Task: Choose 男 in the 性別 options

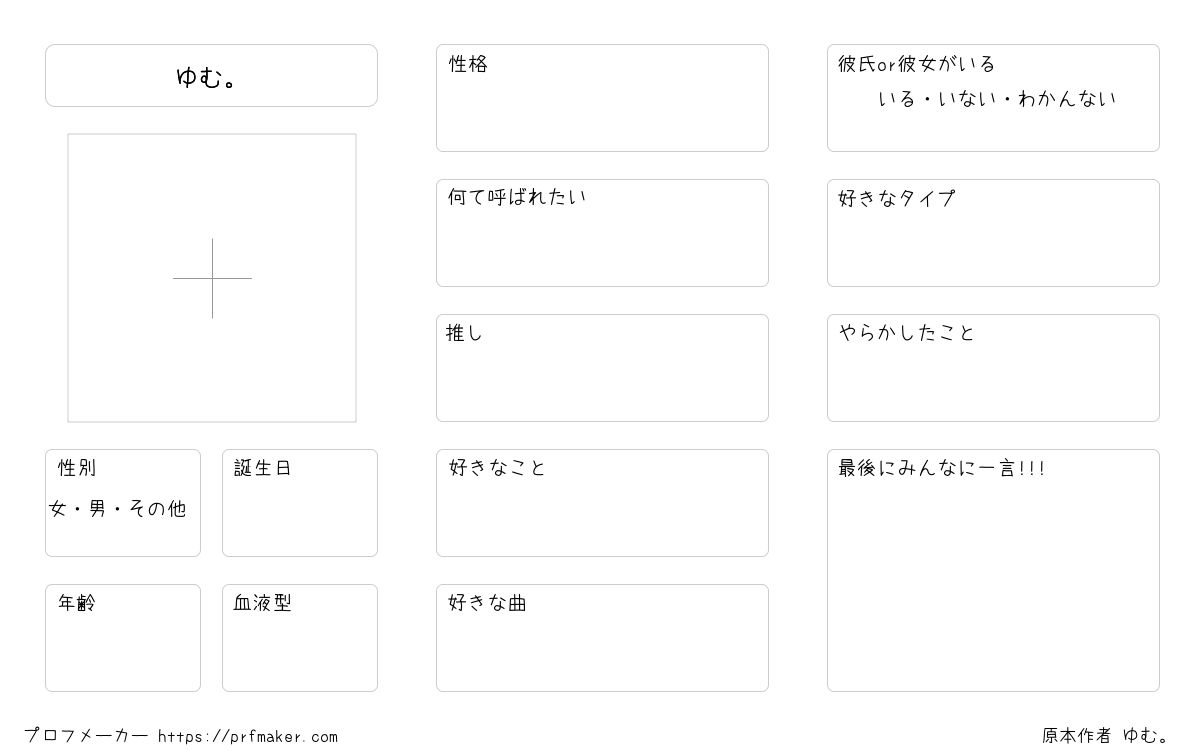Action: [x=98, y=509]
